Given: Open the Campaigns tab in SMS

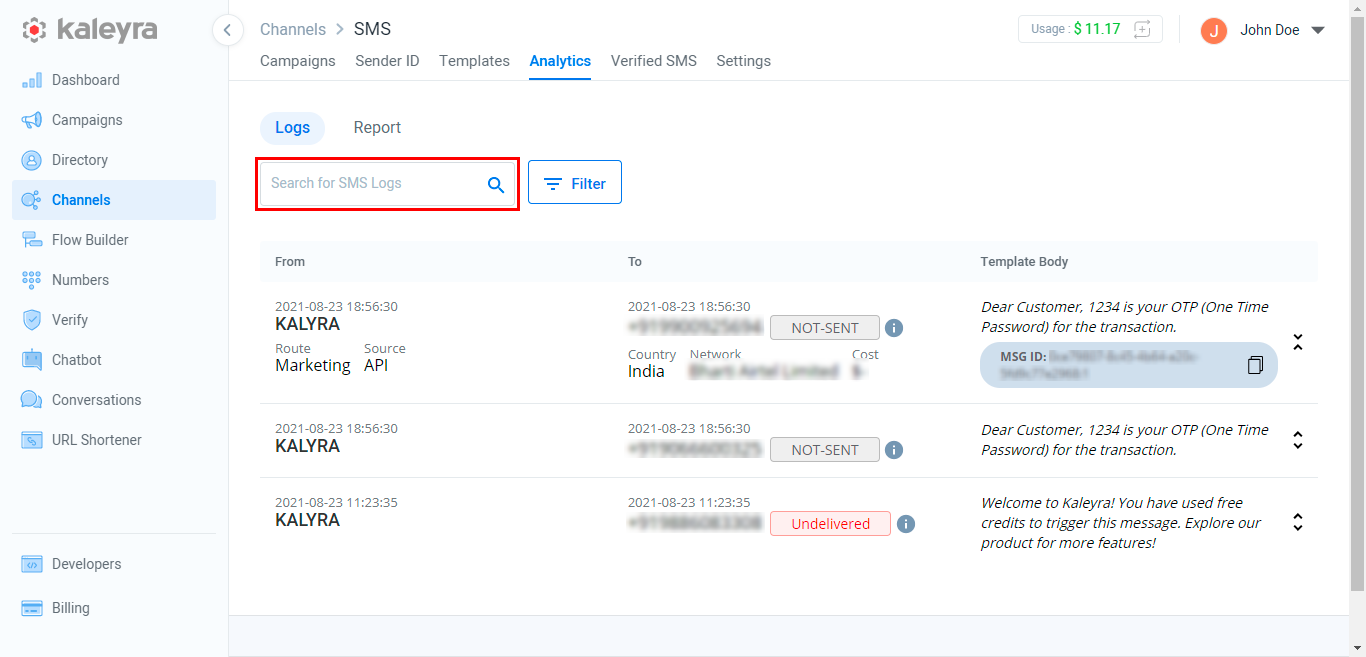Looking at the screenshot, I should coord(298,61).
